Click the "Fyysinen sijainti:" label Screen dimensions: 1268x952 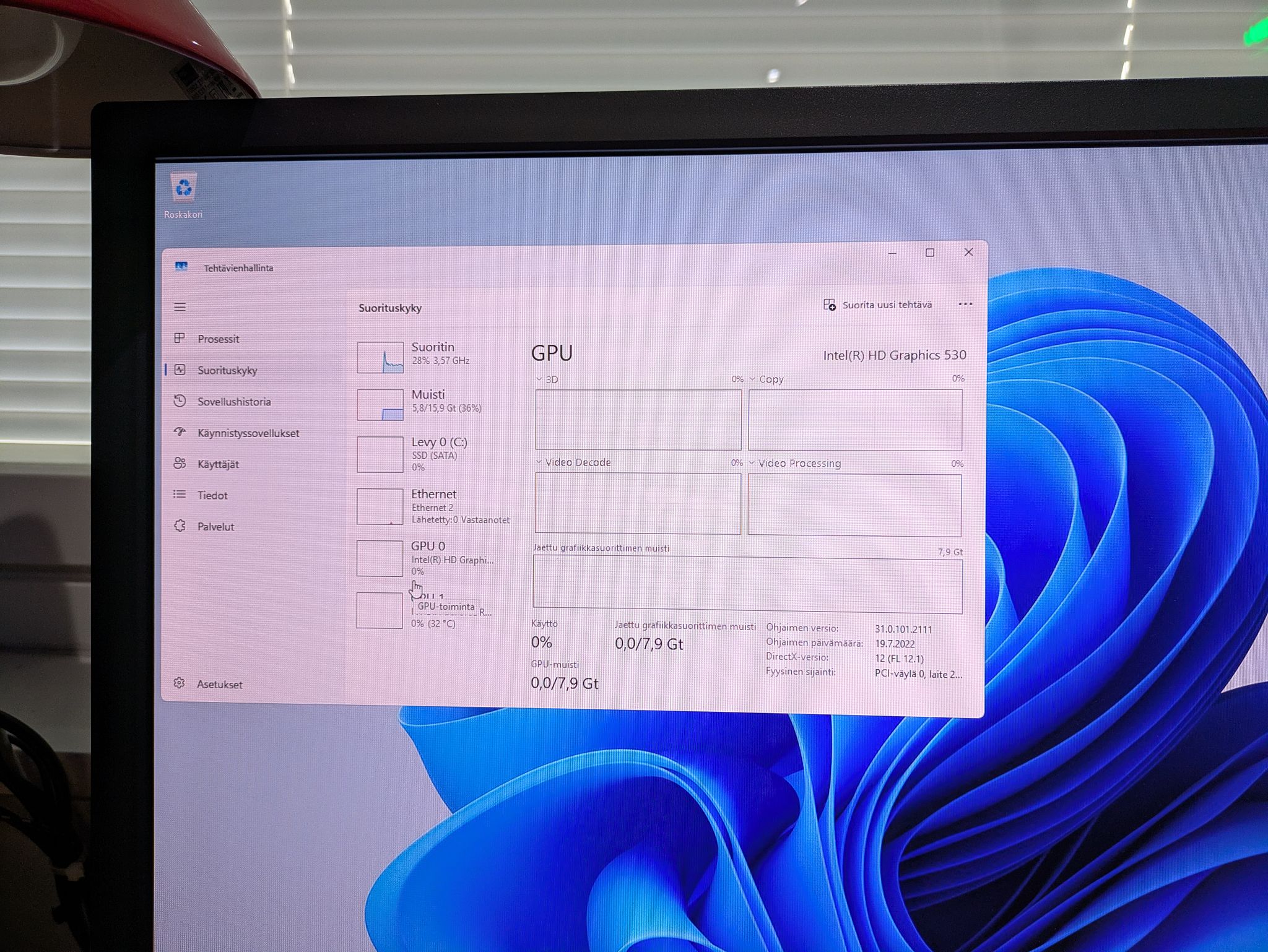coord(801,672)
